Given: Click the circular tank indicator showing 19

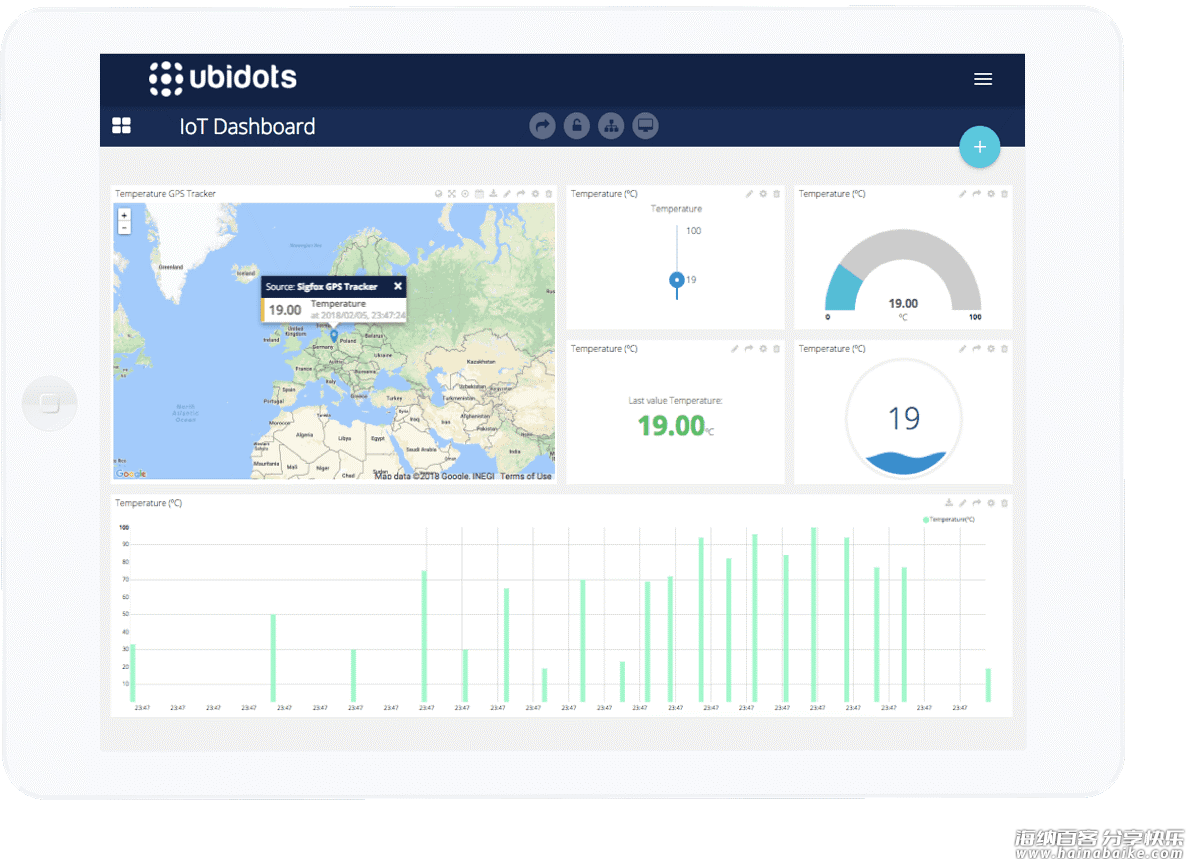Looking at the screenshot, I should click(x=904, y=418).
